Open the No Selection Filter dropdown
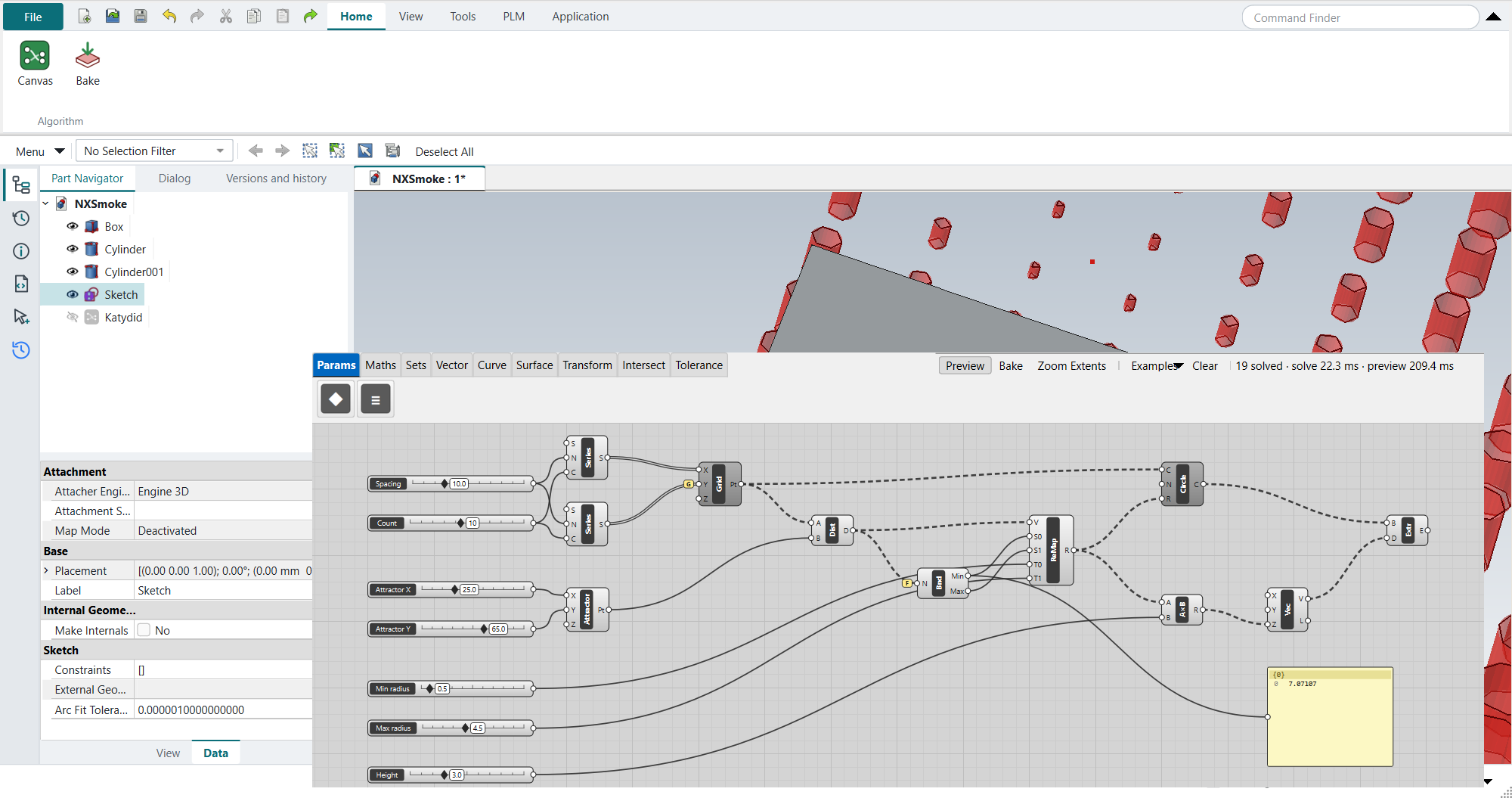 (154, 151)
